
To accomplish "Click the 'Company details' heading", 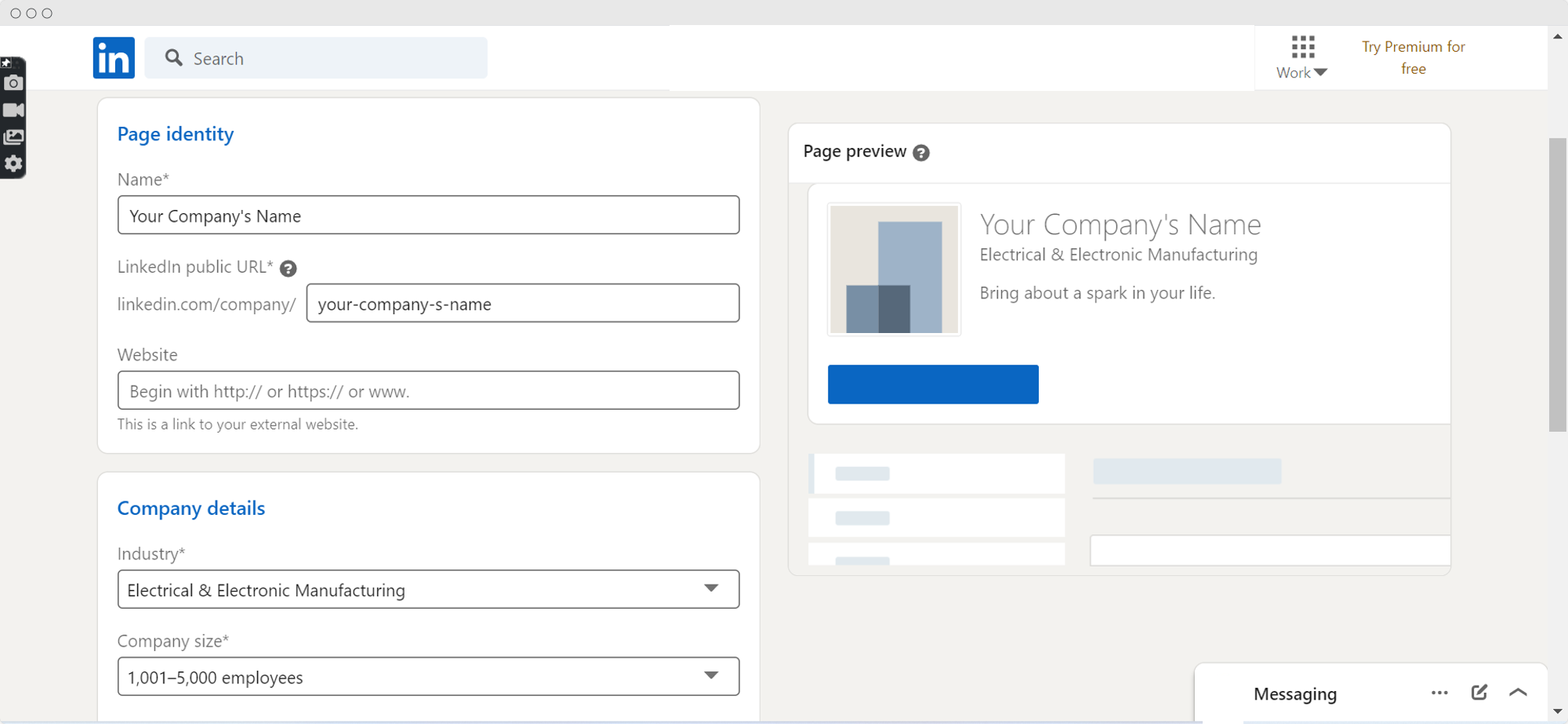I will [x=191, y=508].
